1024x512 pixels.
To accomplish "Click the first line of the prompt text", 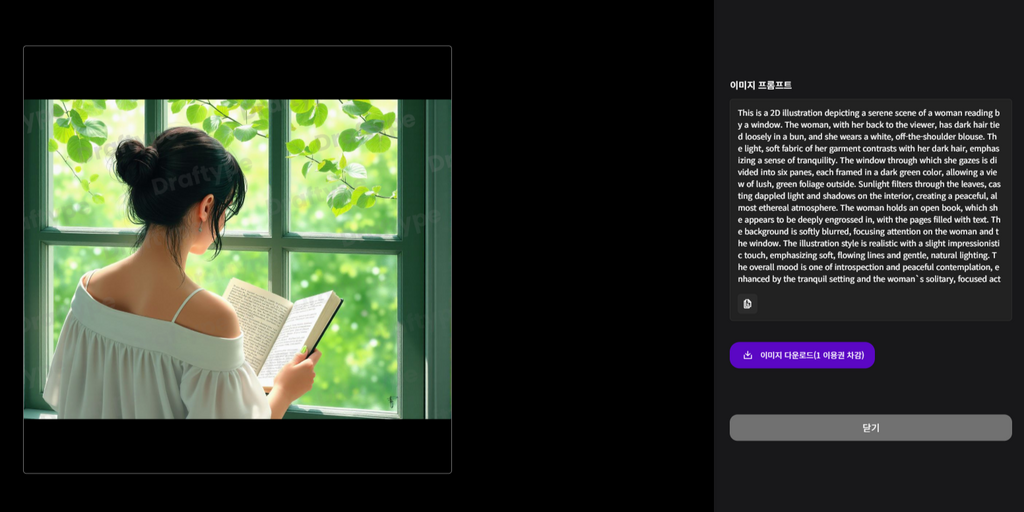I will pos(869,113).
